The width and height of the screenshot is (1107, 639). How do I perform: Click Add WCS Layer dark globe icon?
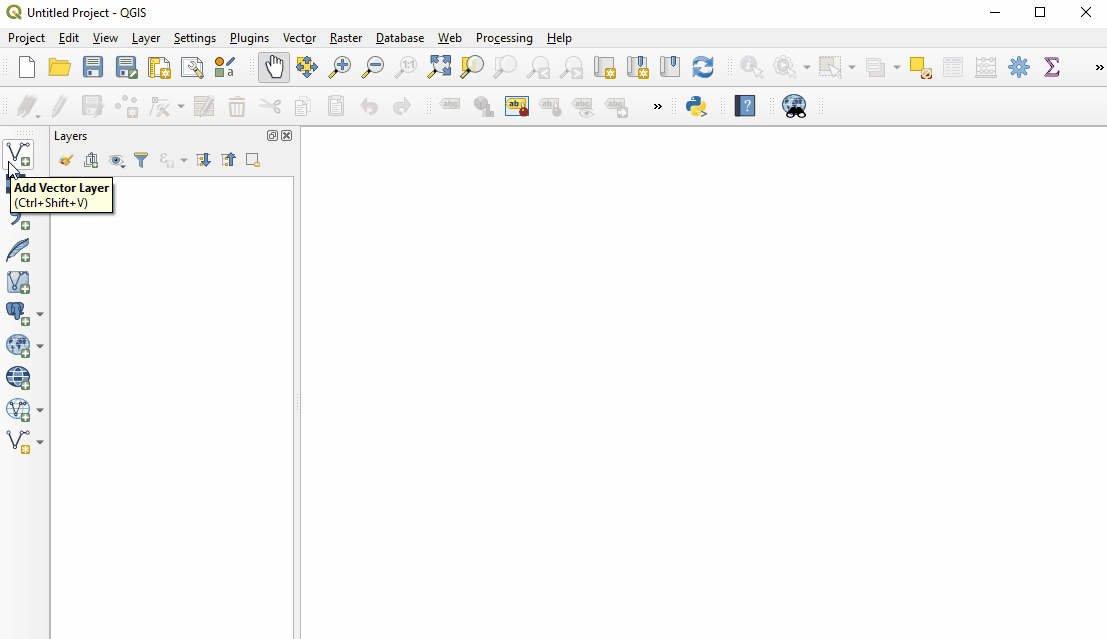click(18, 378)
